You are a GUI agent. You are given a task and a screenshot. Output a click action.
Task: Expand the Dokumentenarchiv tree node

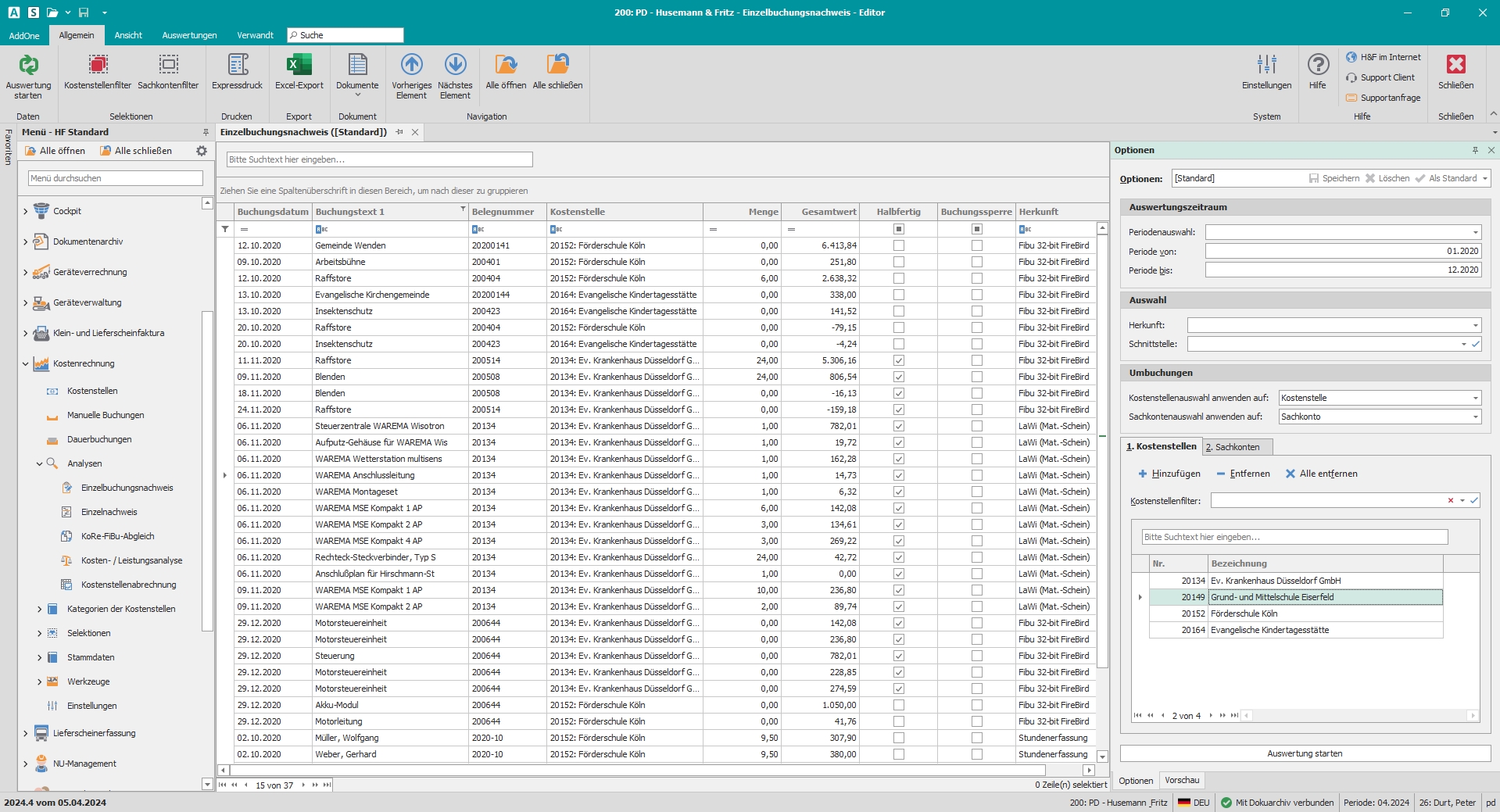click(26, 242)
